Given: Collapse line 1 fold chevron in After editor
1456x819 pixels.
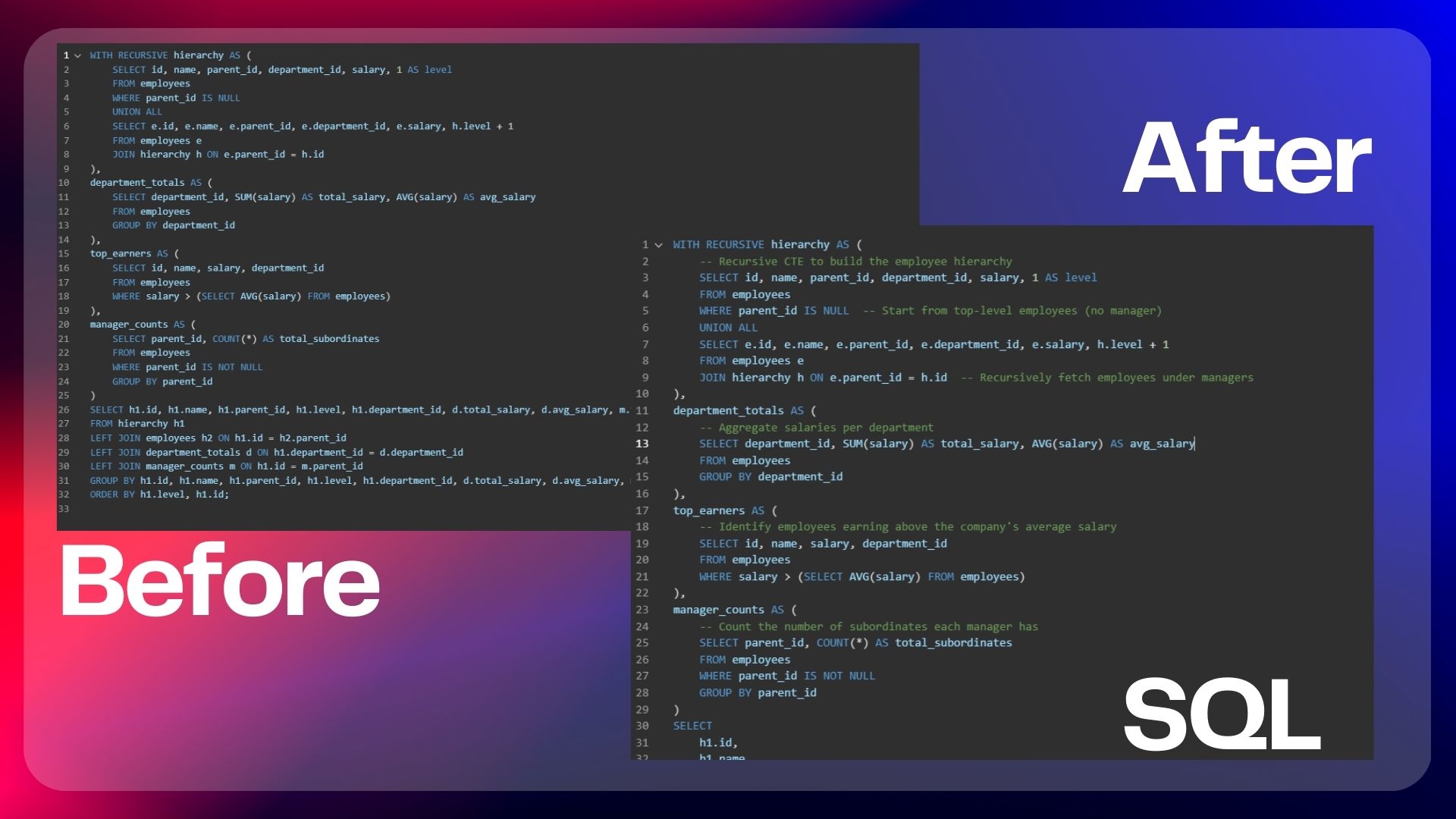Looking at the screenshot, I should point(658,245).
